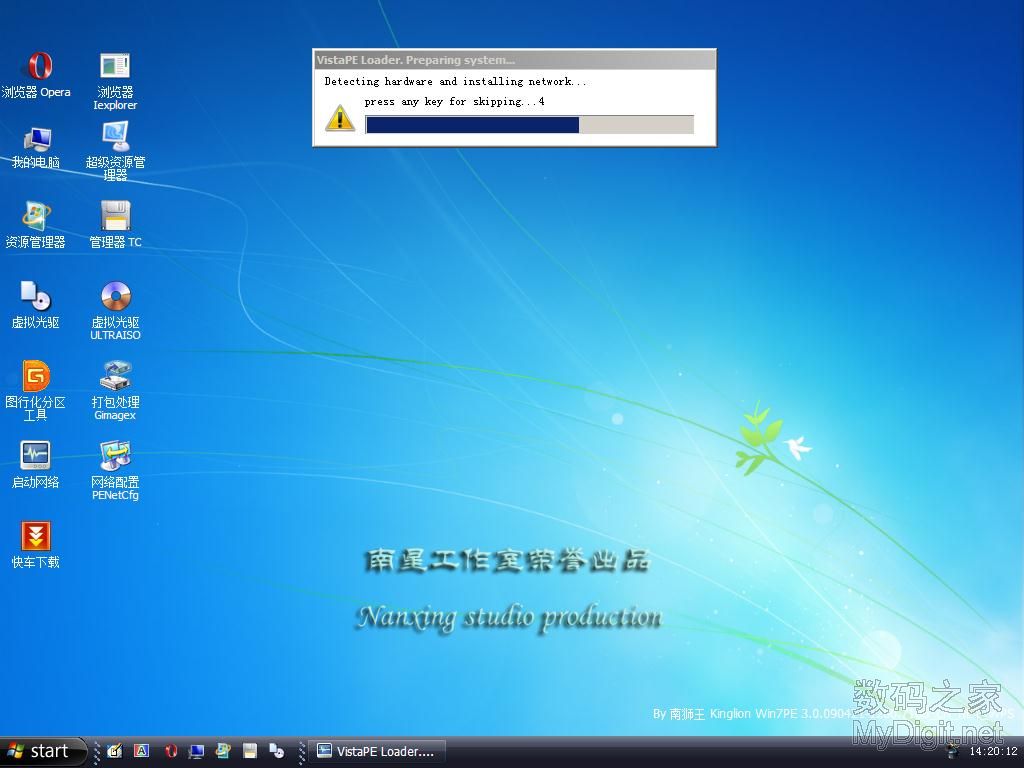
Task: Select VistaPE Loader taskbar button
Action: click(377, 752)
